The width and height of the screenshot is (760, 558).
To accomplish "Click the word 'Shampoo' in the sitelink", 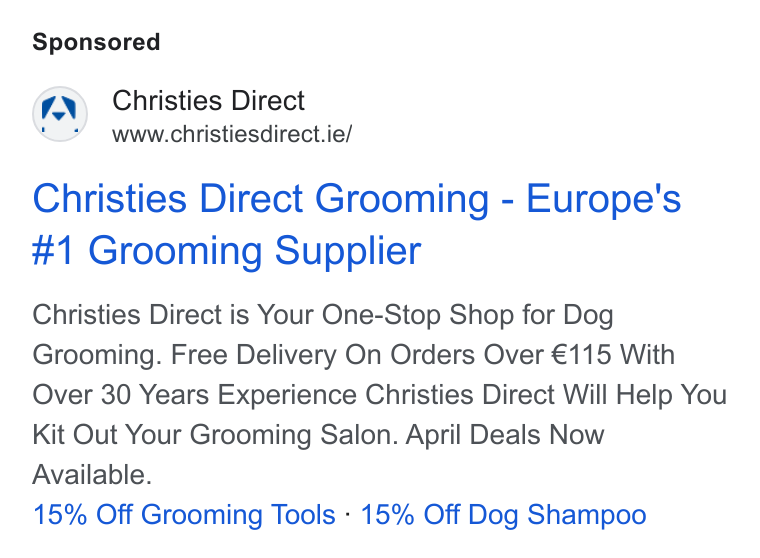I will pyautogui.click(x=586, y=515).
